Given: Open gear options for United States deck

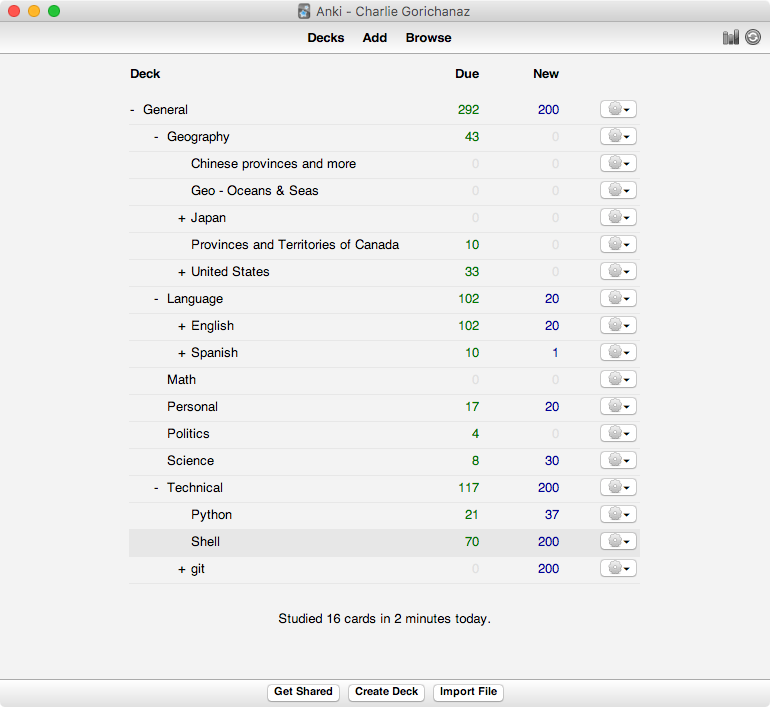Looking at the screenshot, I should tap(618, 271).
